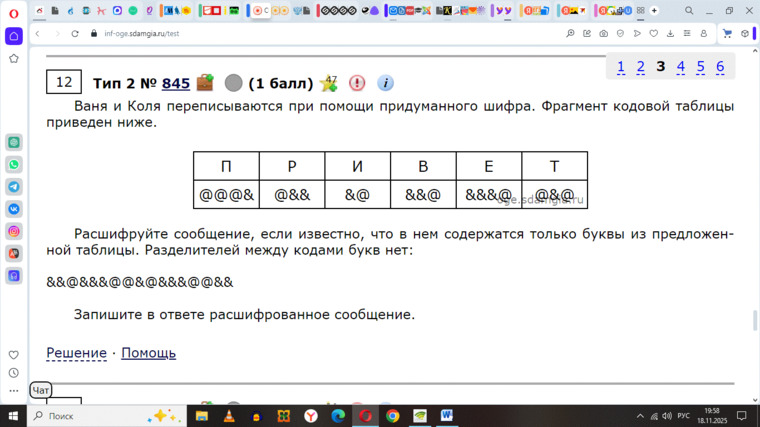Click the blue info icon
Viewport: 760px width, 427px height.
385,83
